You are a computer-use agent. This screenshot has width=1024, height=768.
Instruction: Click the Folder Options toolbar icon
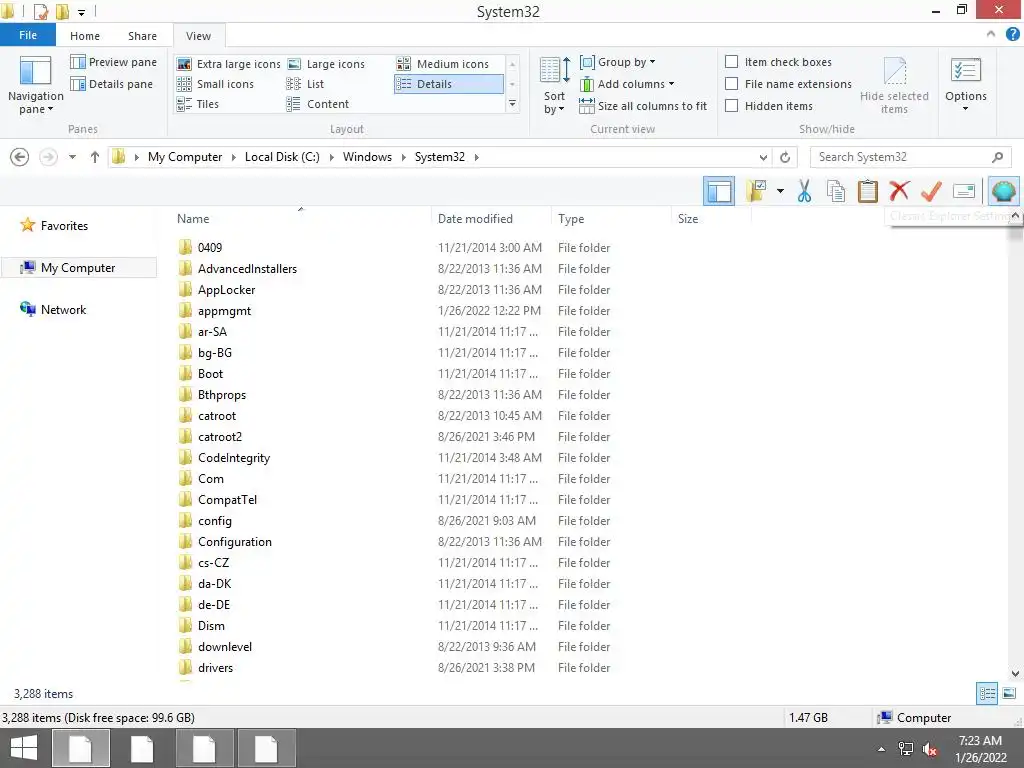point(756,191)
